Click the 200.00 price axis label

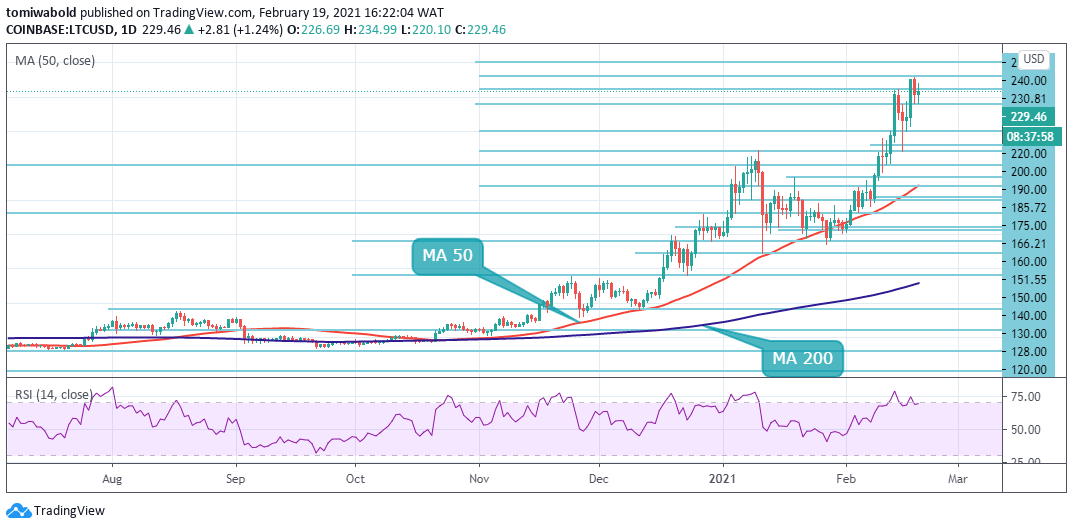point(1028,171)
